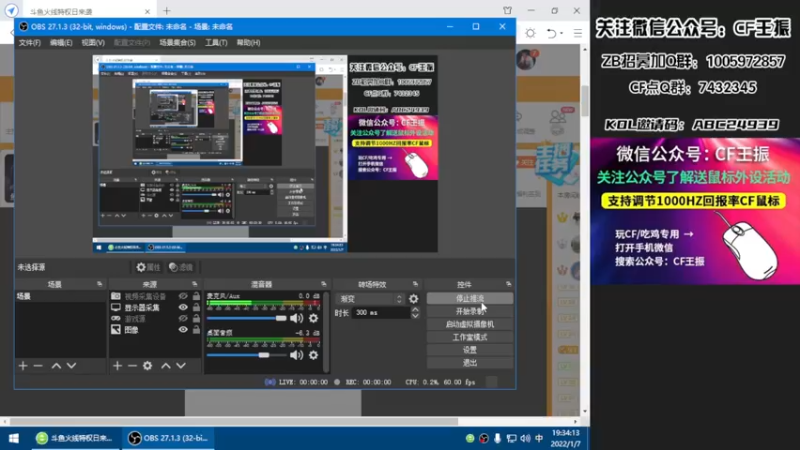Click the 开始录制 button
Screen dimensions: 800x450
coord(470,311)
